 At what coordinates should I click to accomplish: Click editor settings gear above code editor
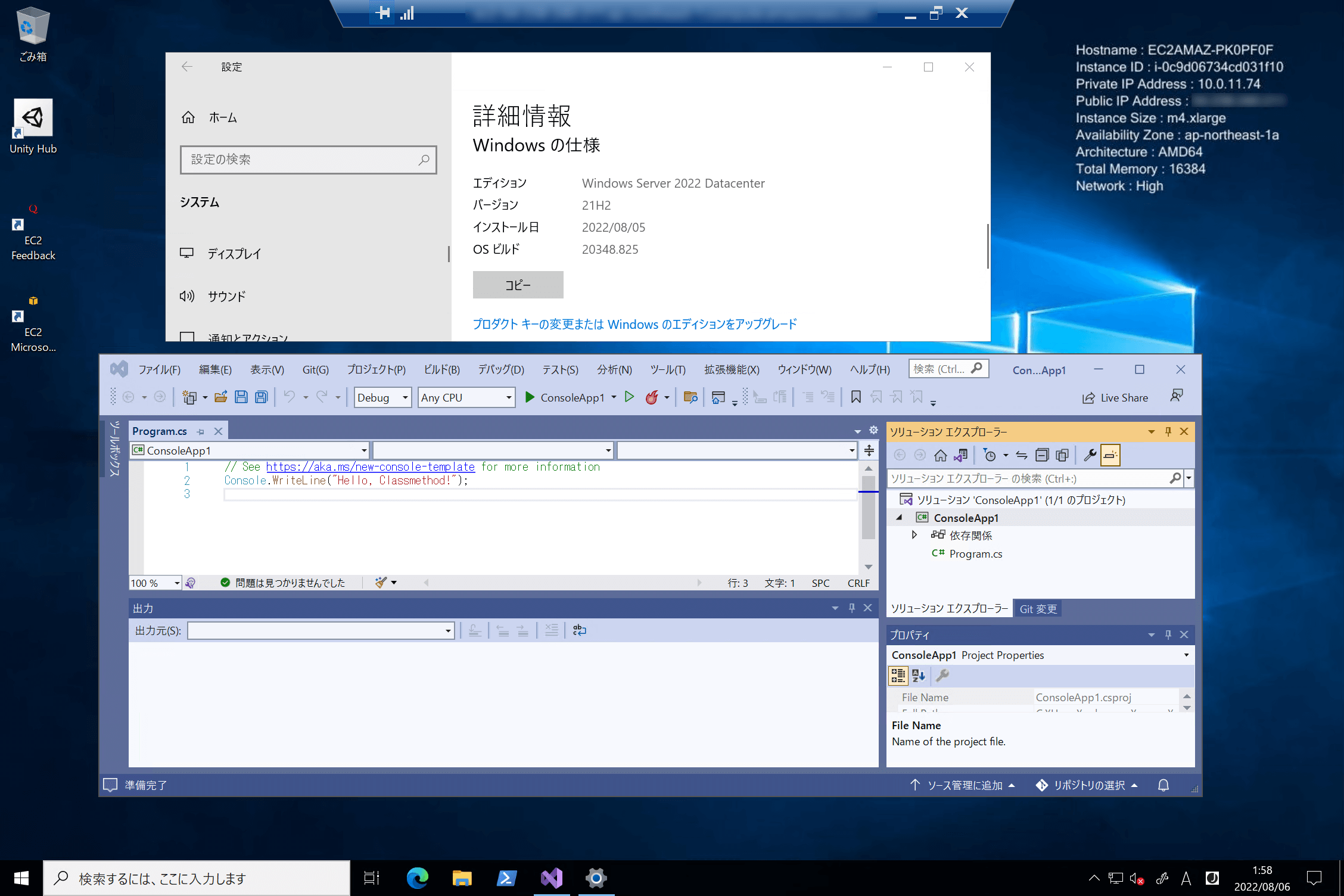pyautogui.click(x=874, y=430)
